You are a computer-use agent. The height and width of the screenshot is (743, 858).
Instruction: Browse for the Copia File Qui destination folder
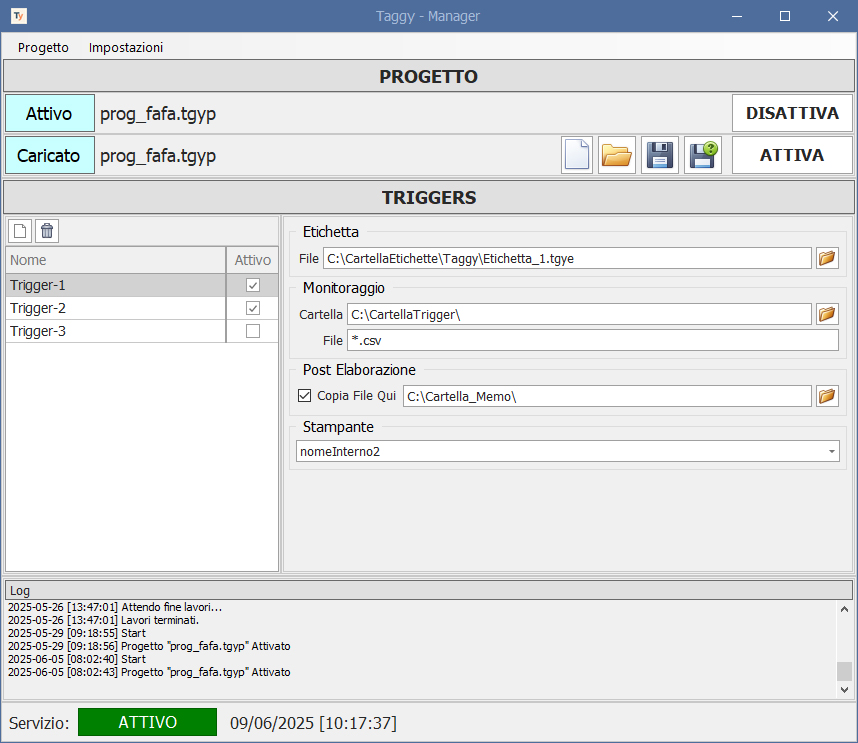pyautogui.click(x=827, y=396)
